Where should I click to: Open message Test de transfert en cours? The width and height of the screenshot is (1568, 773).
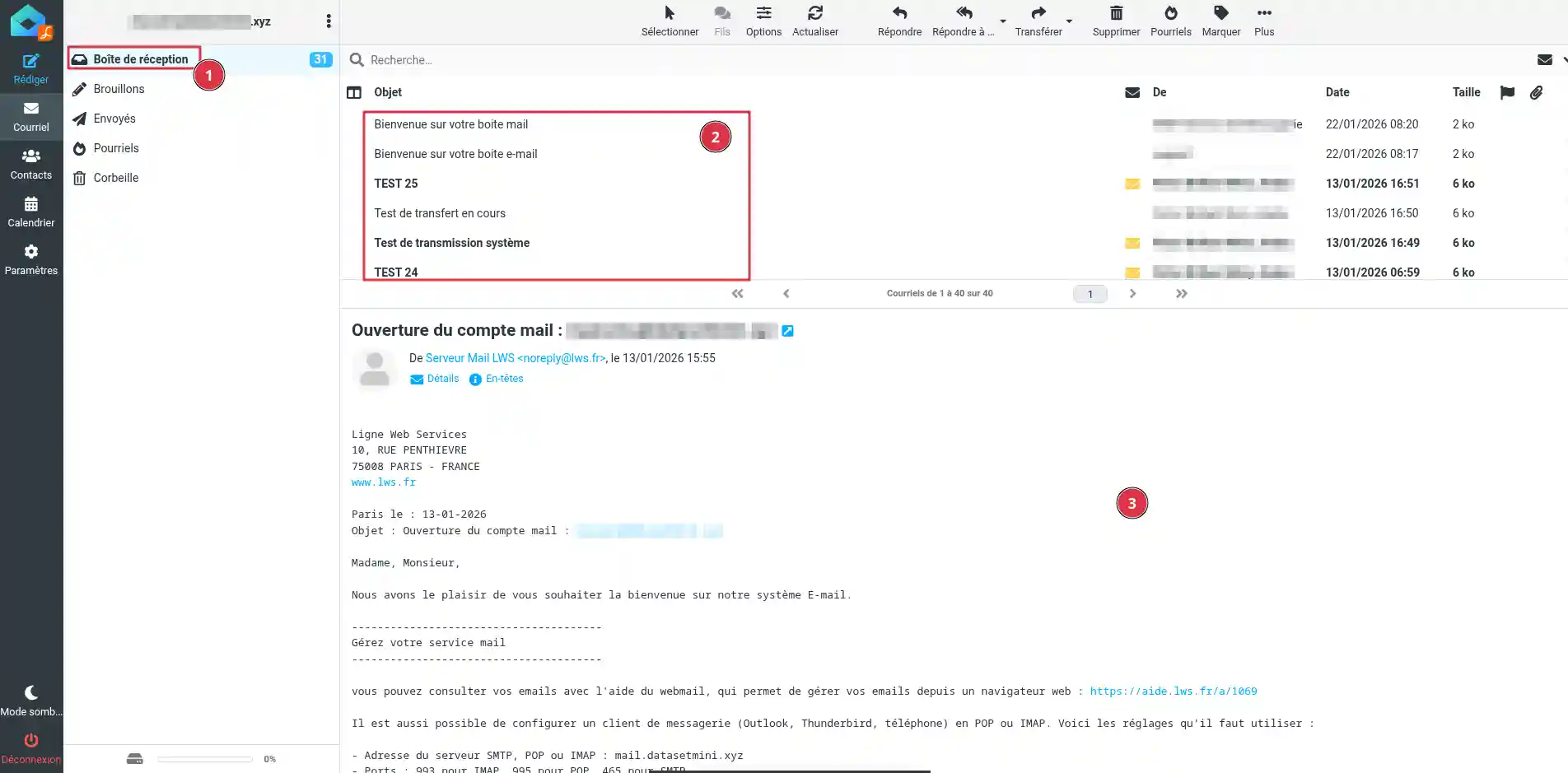pyautogui.click(x=440, y=213)
